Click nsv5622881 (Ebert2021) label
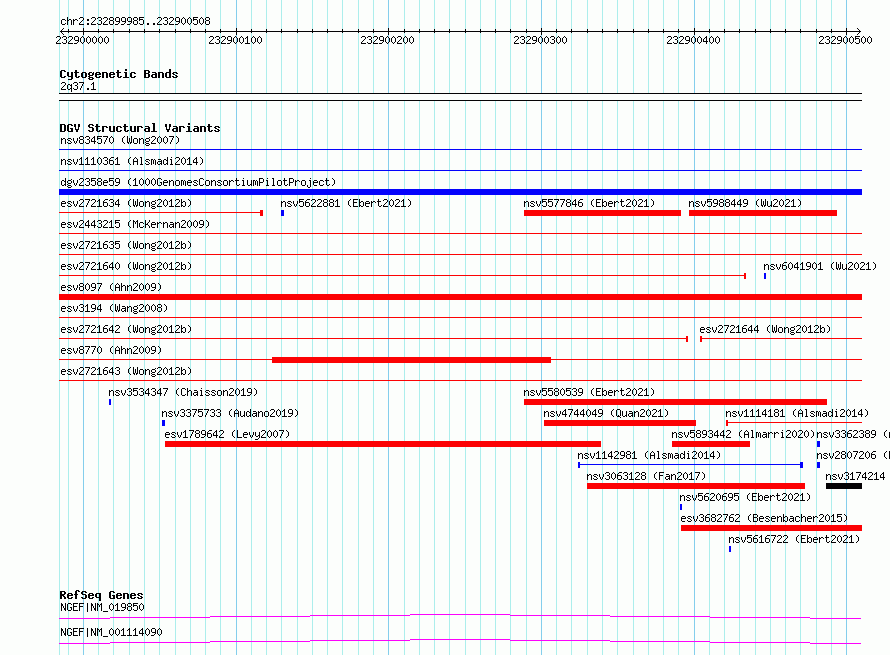 346,203
